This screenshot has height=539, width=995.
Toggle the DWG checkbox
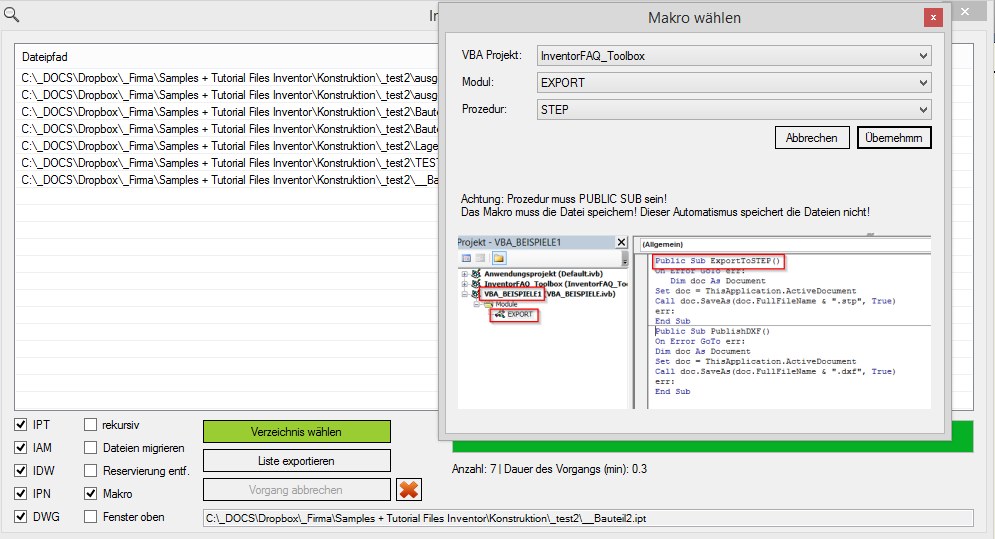(x=21, y=516)
